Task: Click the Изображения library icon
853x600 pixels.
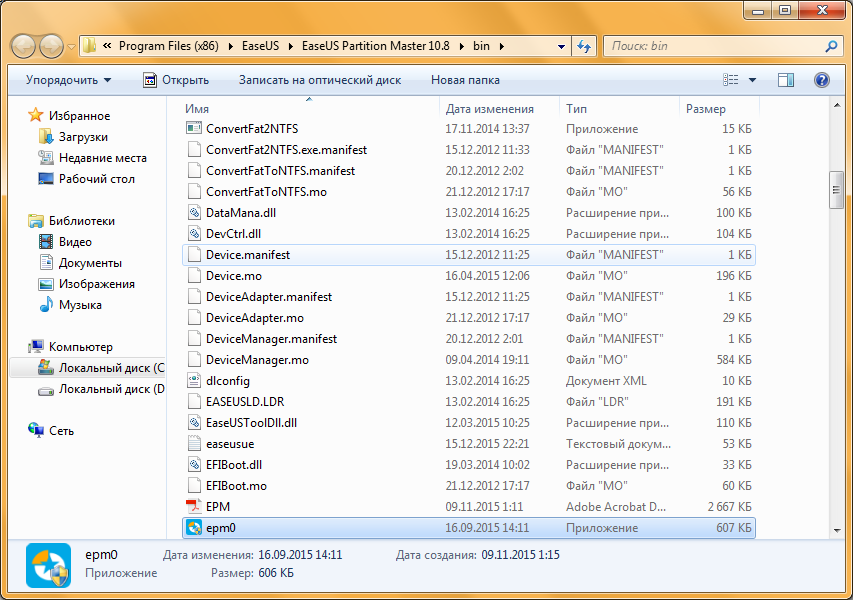Action: coord(46,284)
